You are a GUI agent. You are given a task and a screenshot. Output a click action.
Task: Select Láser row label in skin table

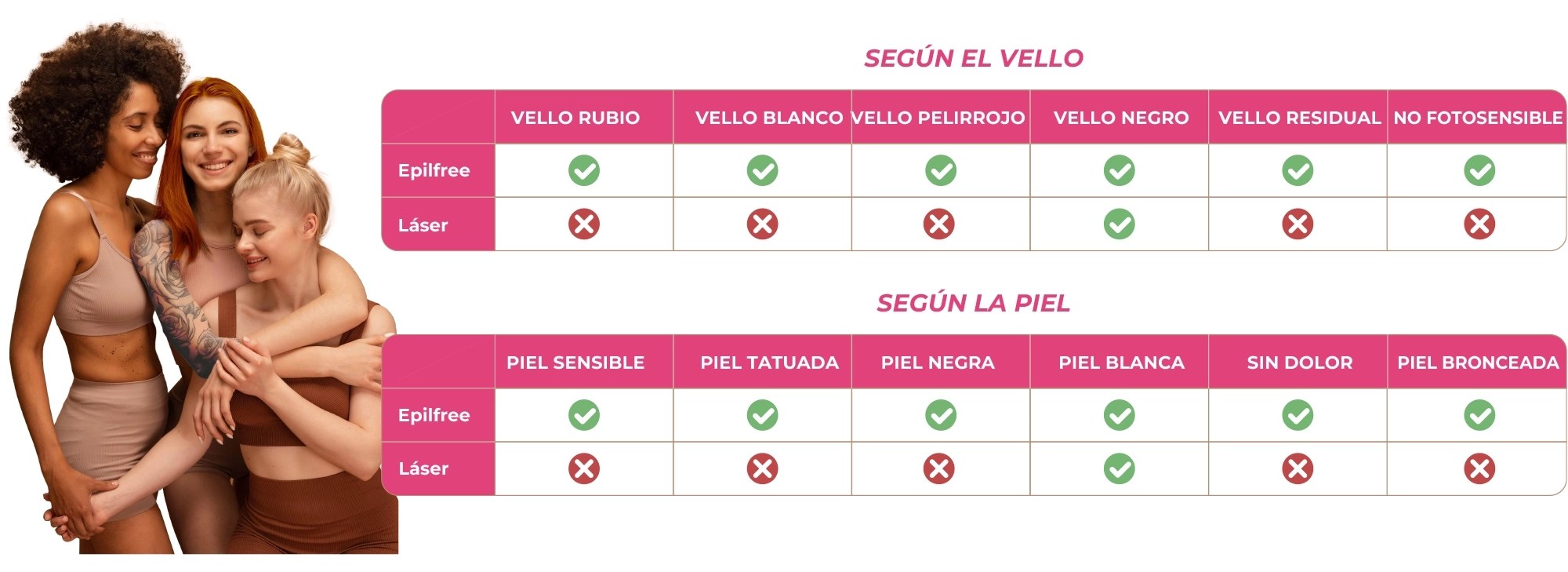pyautogui.click(x=423, y=468)
